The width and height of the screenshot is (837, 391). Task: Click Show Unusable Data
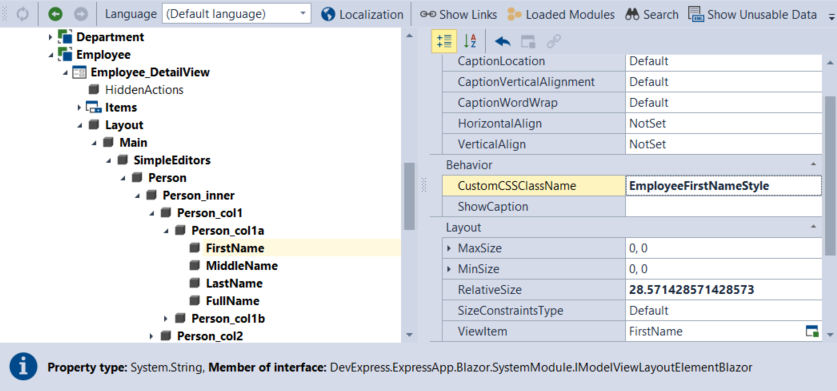[752, 14]
